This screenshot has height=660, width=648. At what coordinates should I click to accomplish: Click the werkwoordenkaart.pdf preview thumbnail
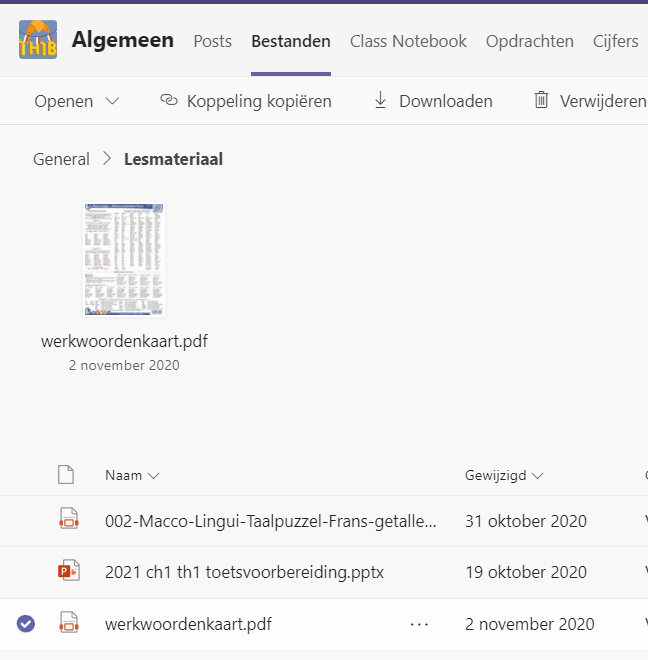[124, 260]
